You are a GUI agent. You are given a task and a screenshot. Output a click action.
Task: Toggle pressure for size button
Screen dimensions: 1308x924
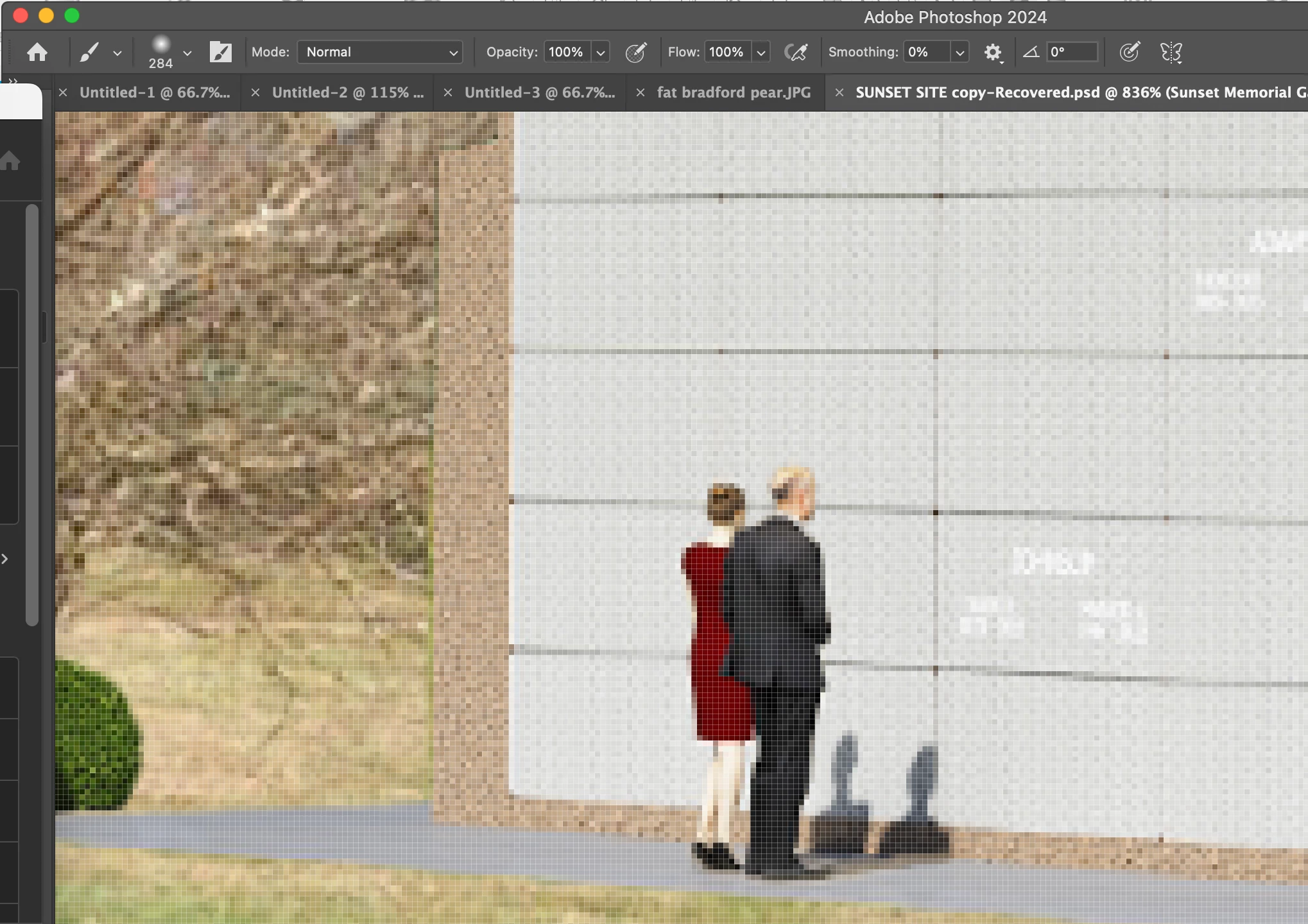coord(1129,52)
